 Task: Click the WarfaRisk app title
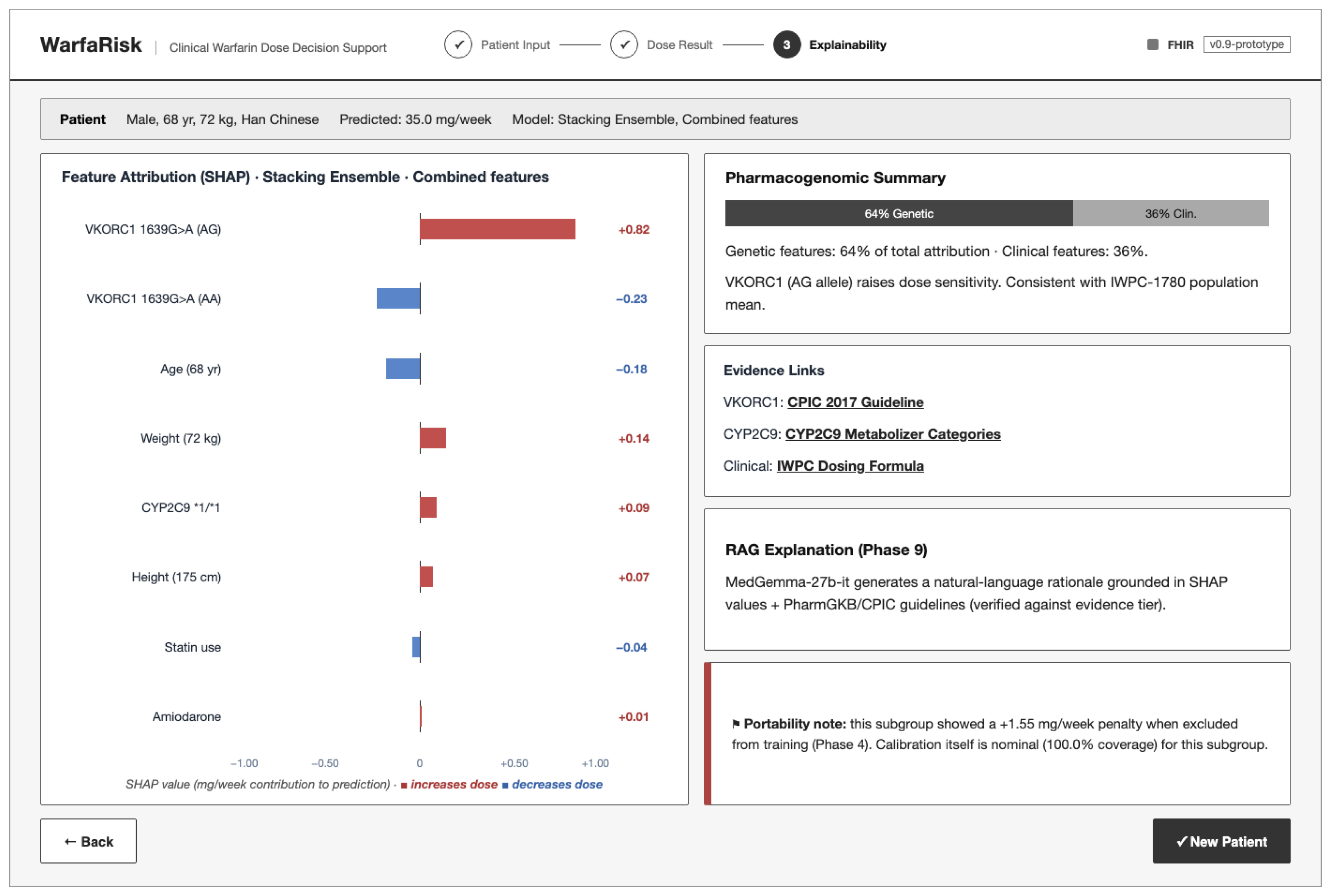(91, 44)
